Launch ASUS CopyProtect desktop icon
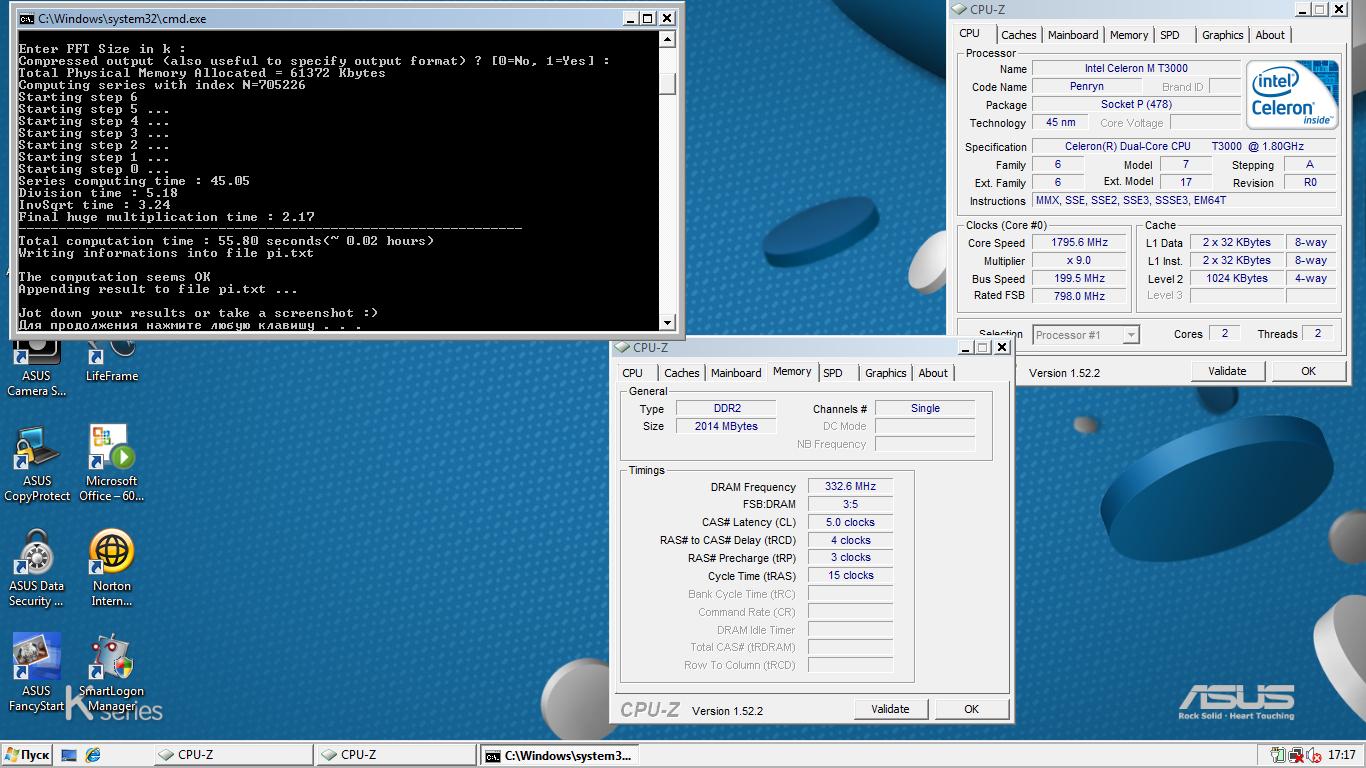1366x768 pixels. (x=37, y=463)
